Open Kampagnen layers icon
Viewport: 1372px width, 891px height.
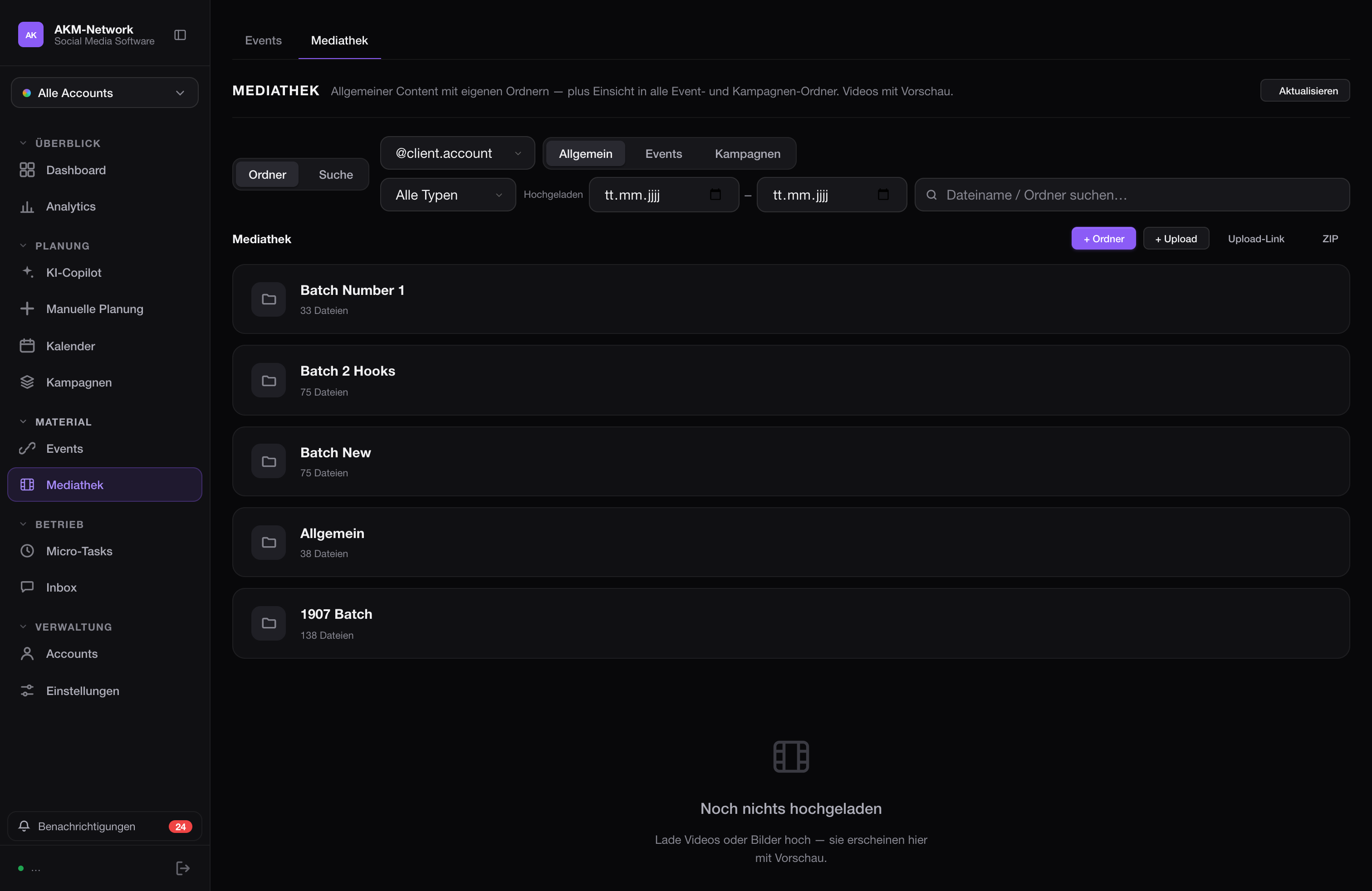coord(27,382)
